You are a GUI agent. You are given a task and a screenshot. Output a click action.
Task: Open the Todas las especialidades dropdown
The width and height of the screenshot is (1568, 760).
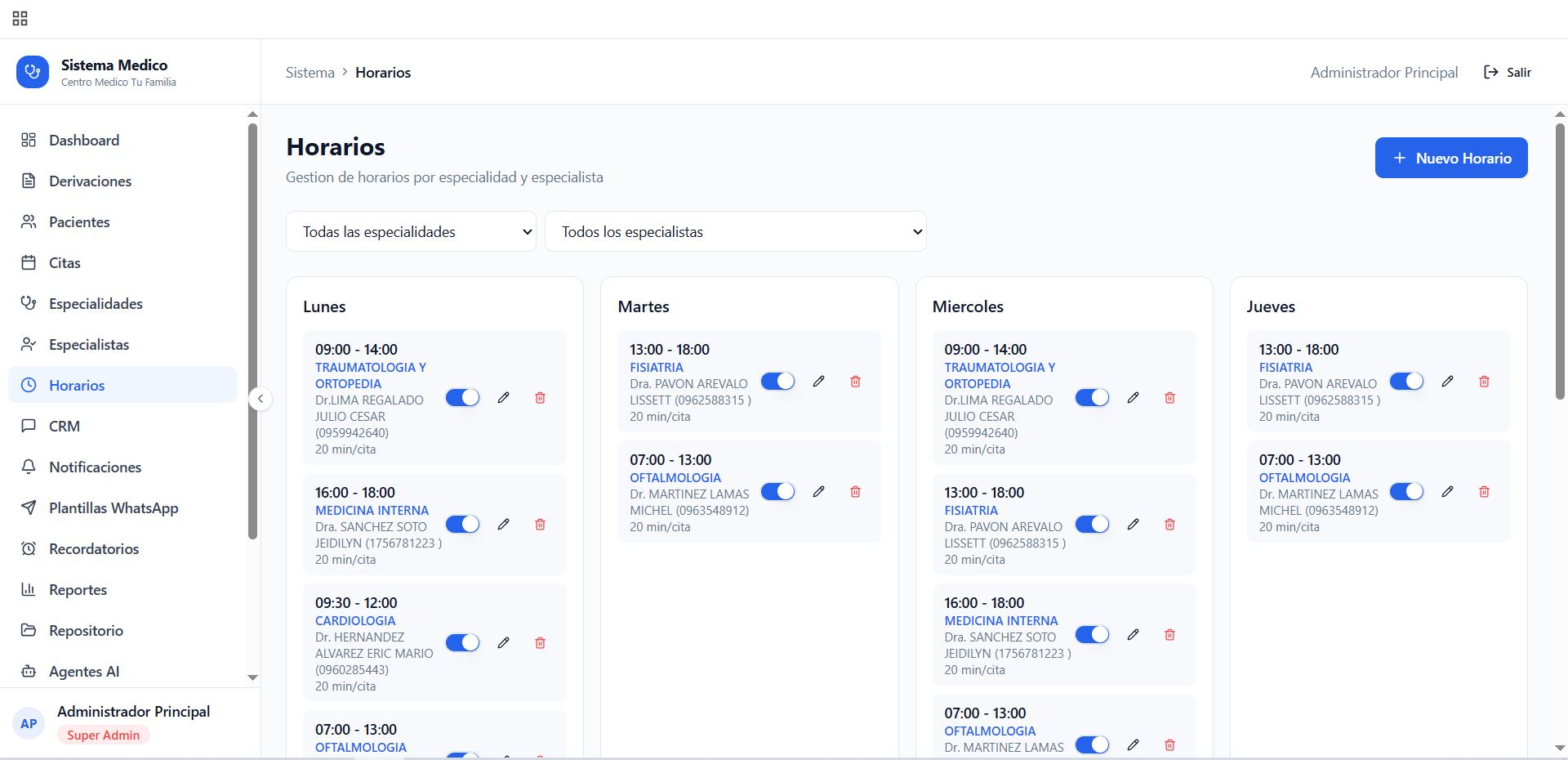pyautogui.click(x=411, y=232)
